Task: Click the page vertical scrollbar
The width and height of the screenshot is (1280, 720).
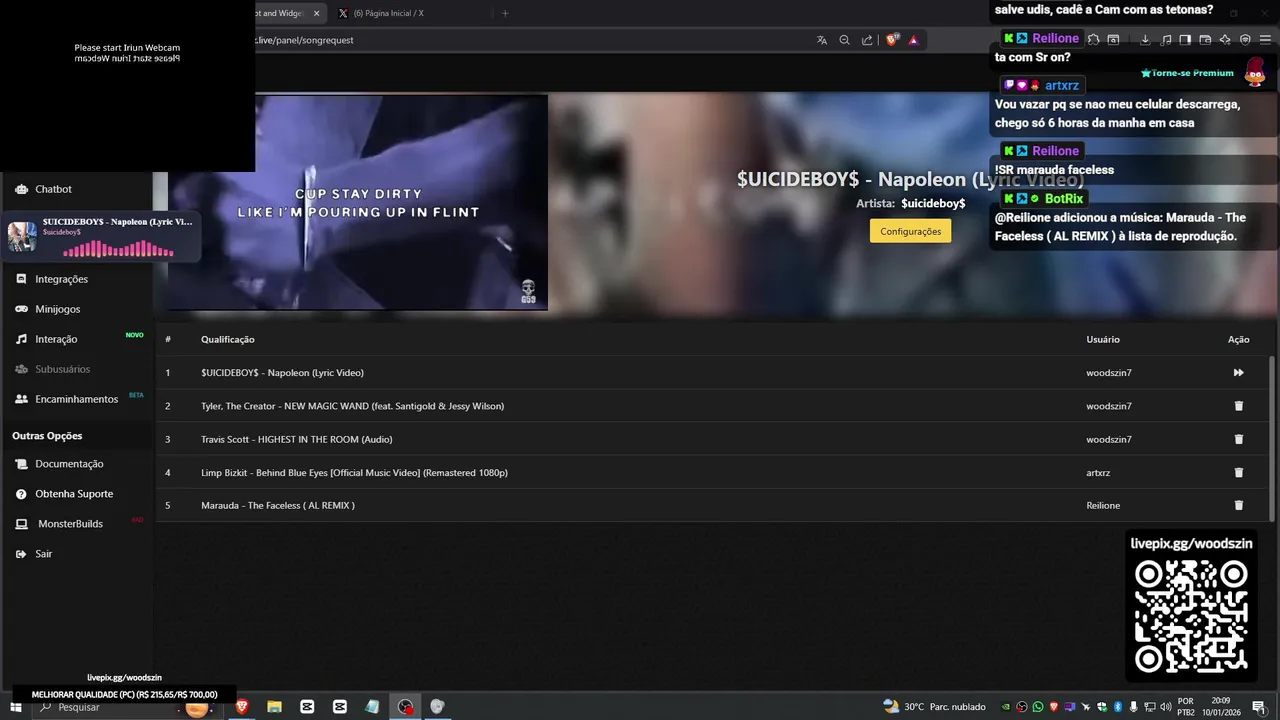Action: click(1272, 440)
